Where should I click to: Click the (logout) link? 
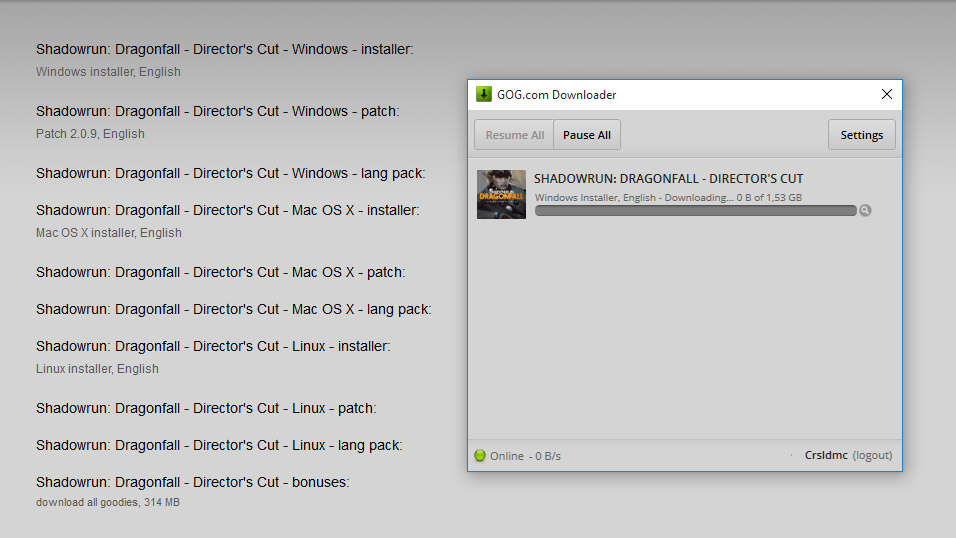pyautogui.click(x=872, y=455)
